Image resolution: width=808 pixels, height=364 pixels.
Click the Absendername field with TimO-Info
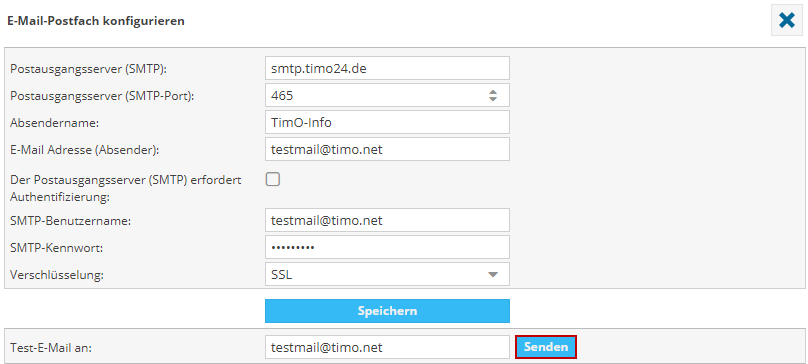click(x=387, y=122)
